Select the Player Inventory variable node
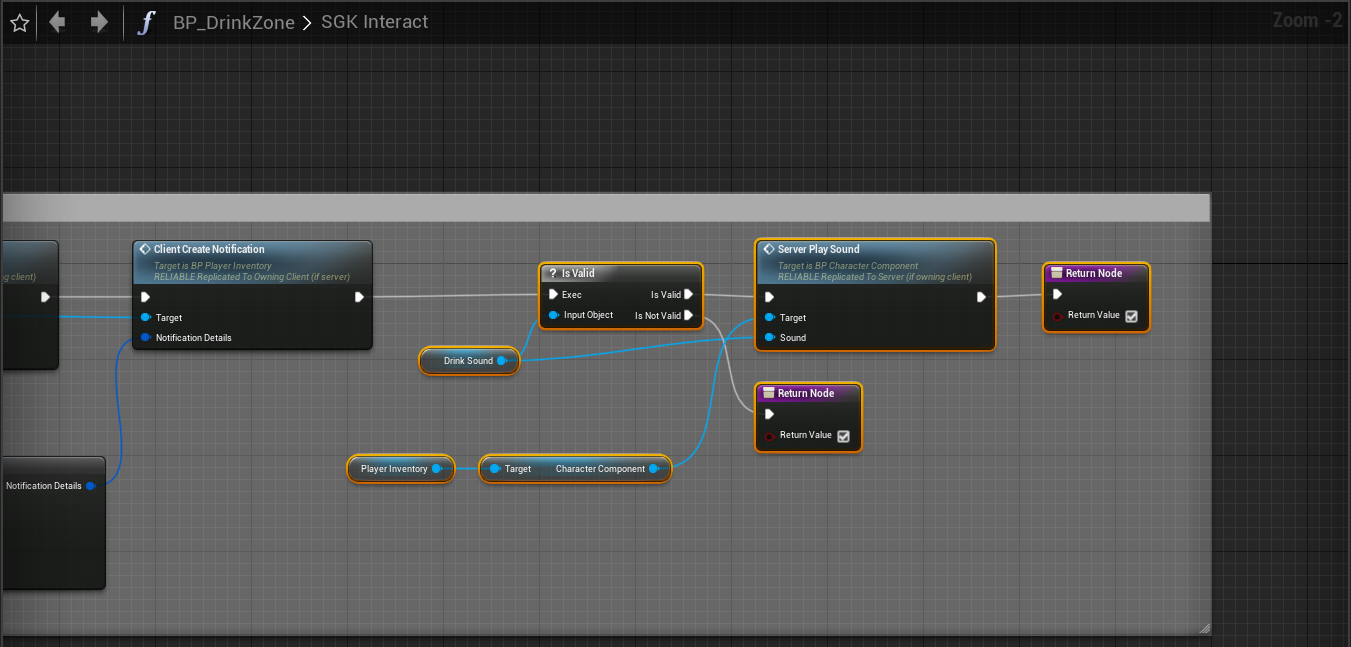This screenshot has height=647, width=1351. (x=394, y=469)
